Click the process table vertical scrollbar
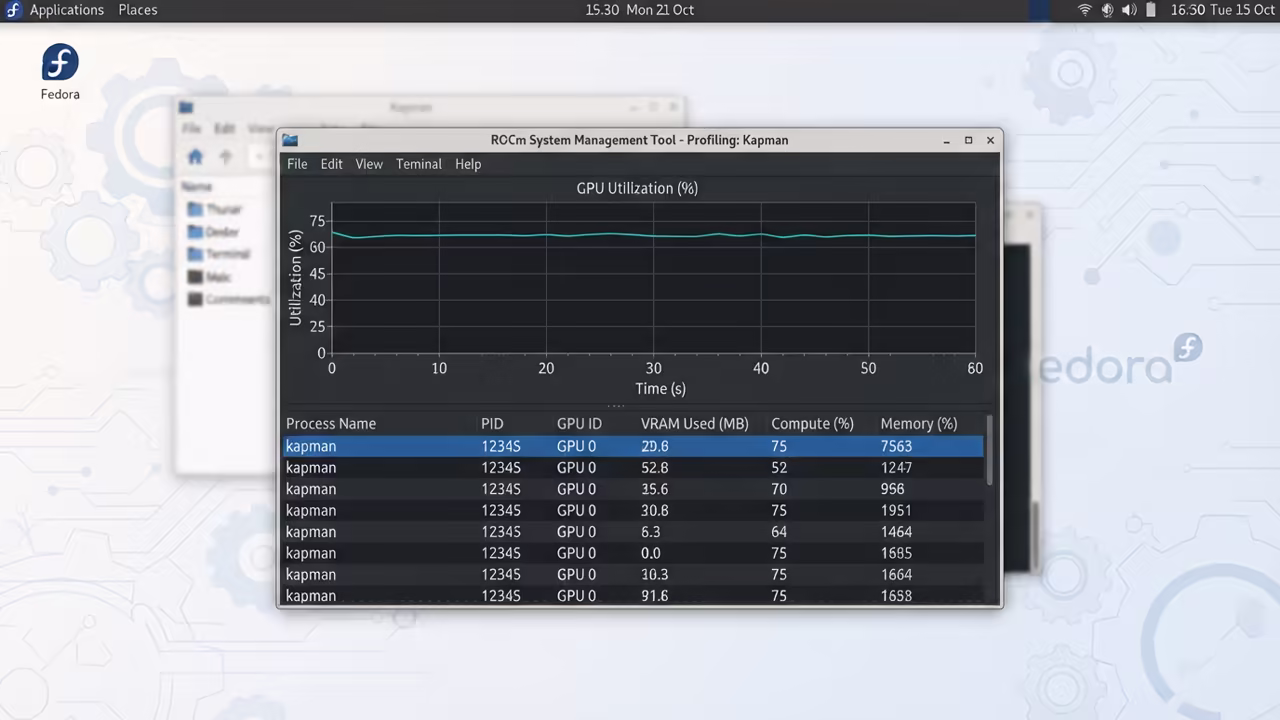The height and width of the screenshot is (720, 1280). click(990, 452)
